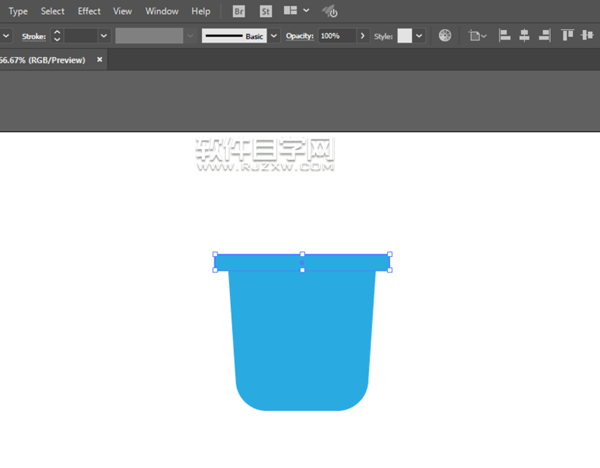Click the vertical align top icon
Screen dimensions: 600x468
pyautogui.click(x=568, y=35)
